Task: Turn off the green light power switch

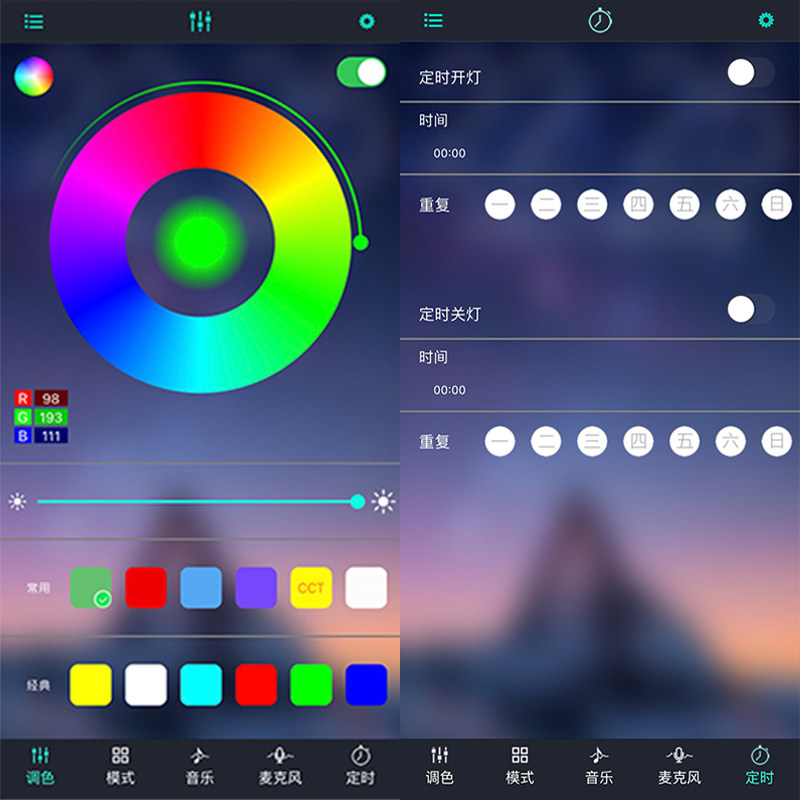Action: pos(361,72)
